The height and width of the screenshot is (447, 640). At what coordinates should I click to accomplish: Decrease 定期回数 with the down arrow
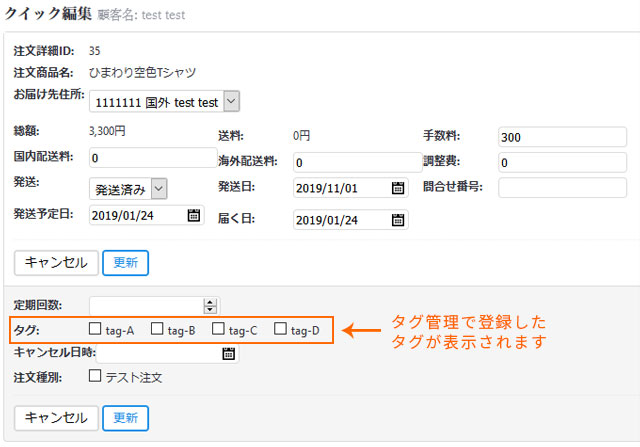pyautogui.click(x=209, y=310)
